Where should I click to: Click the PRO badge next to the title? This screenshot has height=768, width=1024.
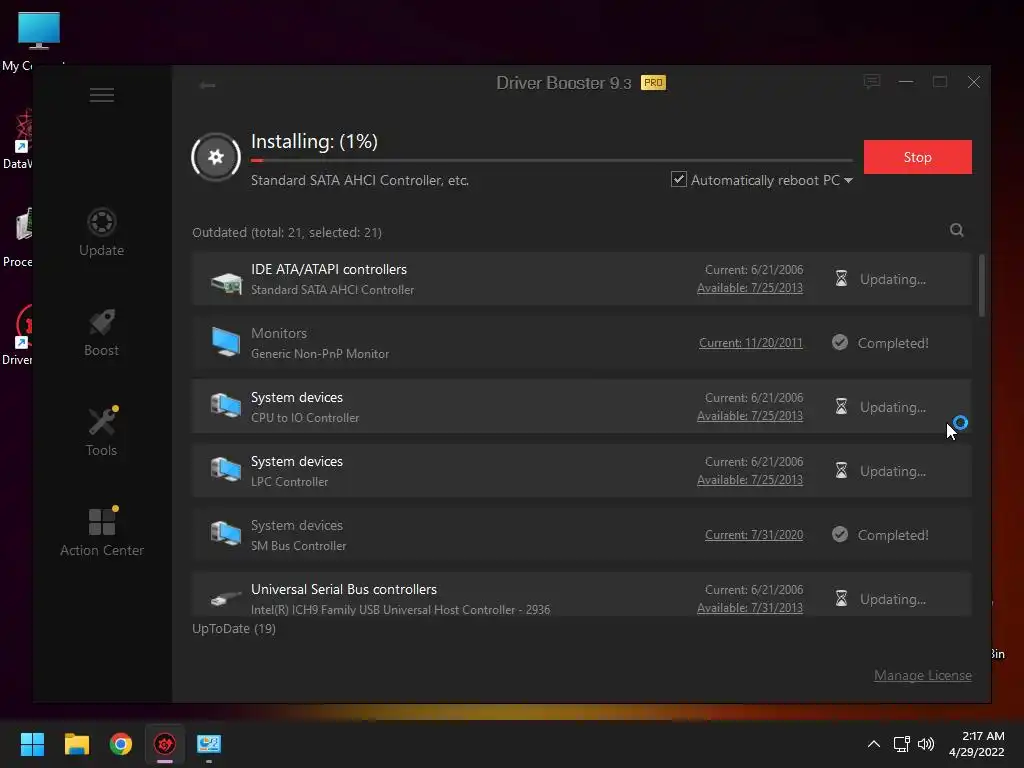(653, 82)
